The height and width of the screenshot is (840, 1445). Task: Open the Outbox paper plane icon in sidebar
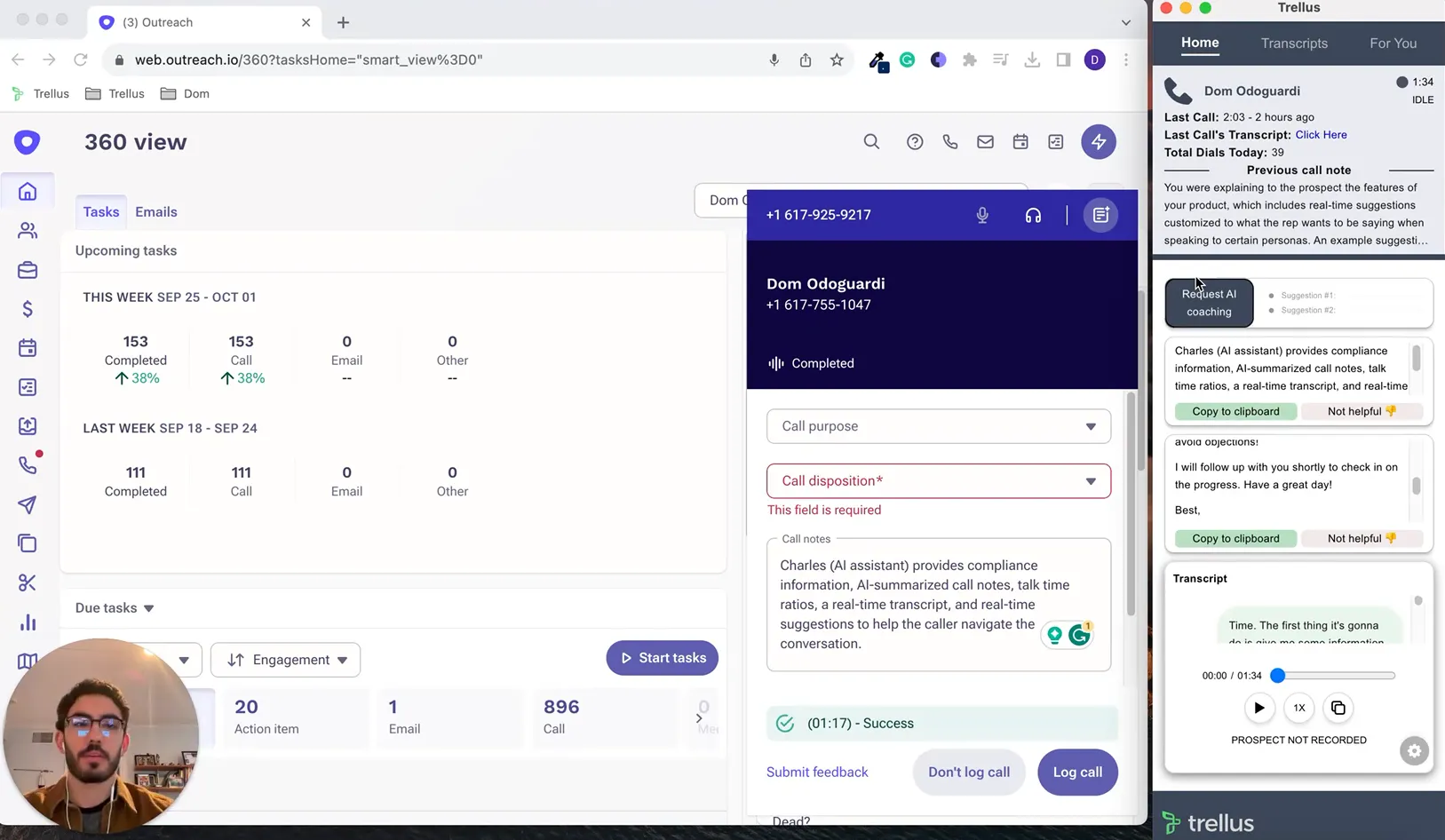point(28,504)
